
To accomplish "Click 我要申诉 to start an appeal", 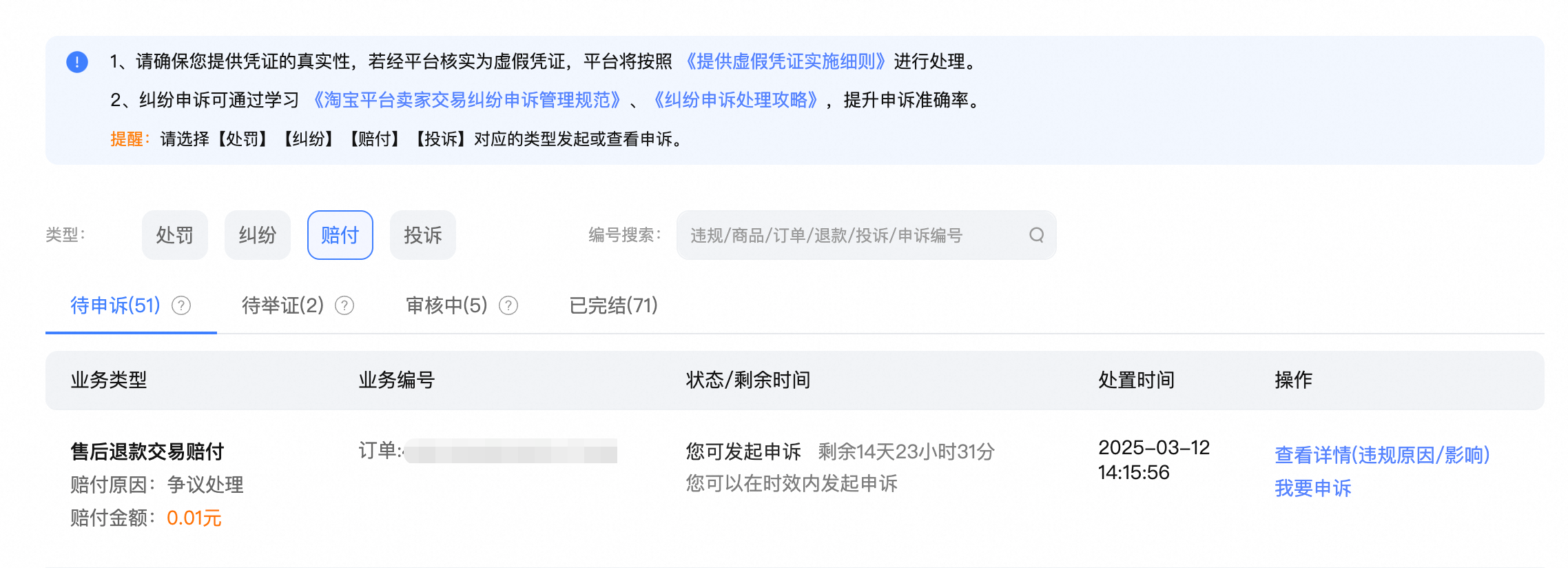I will click(1312, 488).
